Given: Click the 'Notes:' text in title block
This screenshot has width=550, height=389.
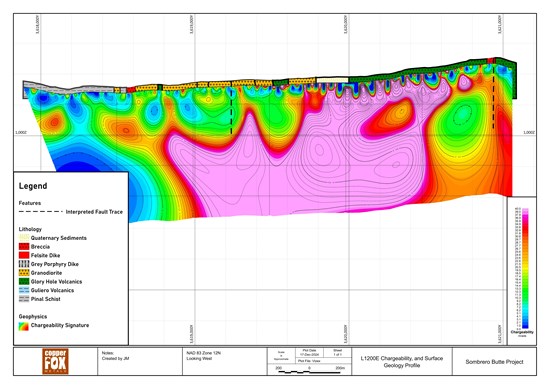Looking at the screenshot, I should 108,353.
